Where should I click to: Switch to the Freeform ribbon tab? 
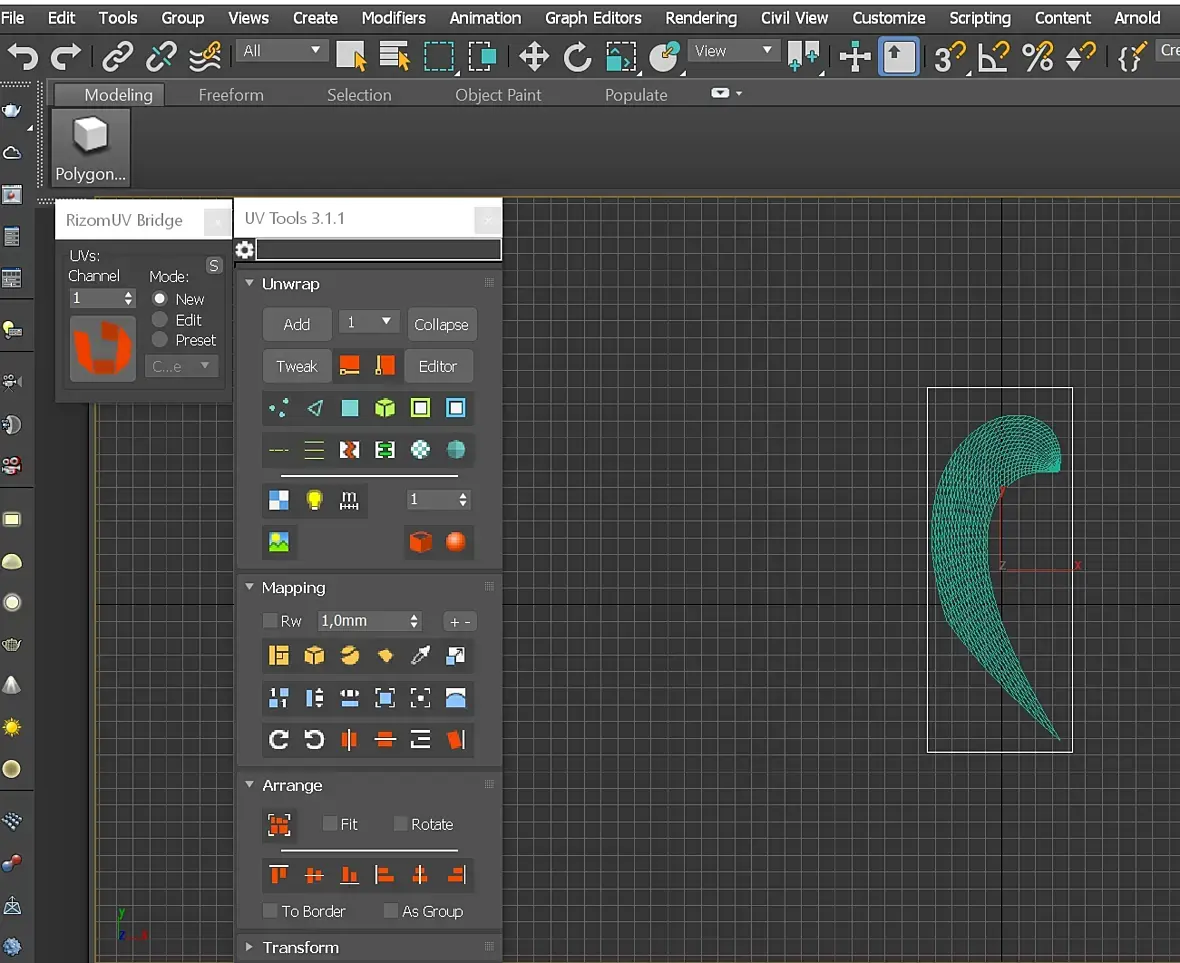tap(231, 95)
